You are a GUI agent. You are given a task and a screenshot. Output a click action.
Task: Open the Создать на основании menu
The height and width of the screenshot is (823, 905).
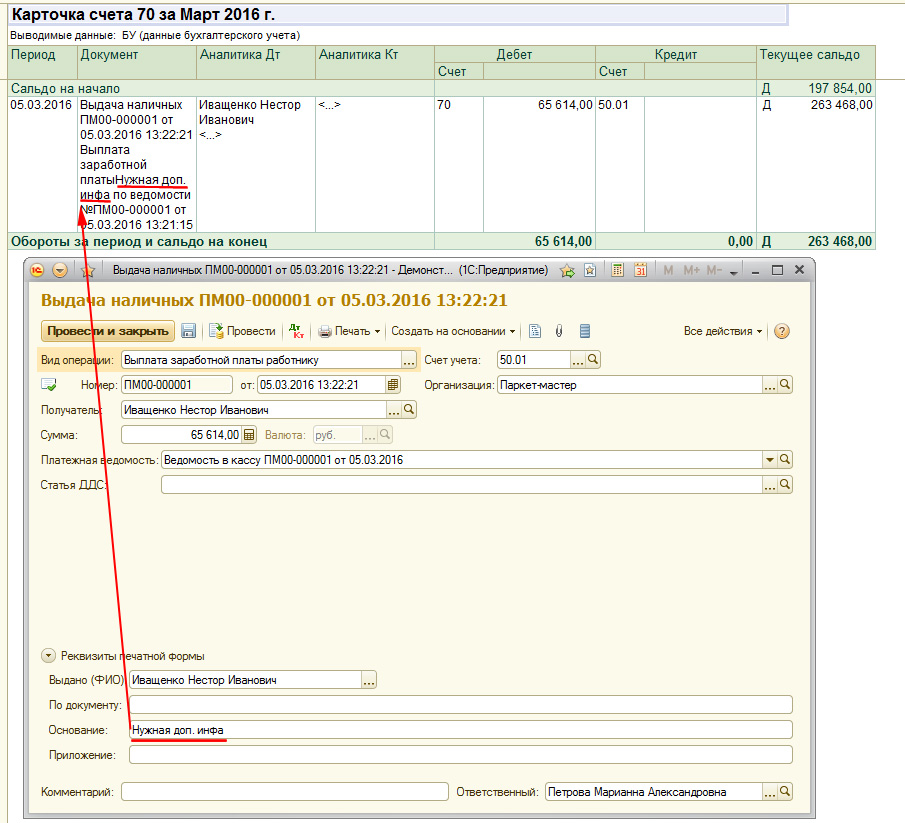(453, 331)
